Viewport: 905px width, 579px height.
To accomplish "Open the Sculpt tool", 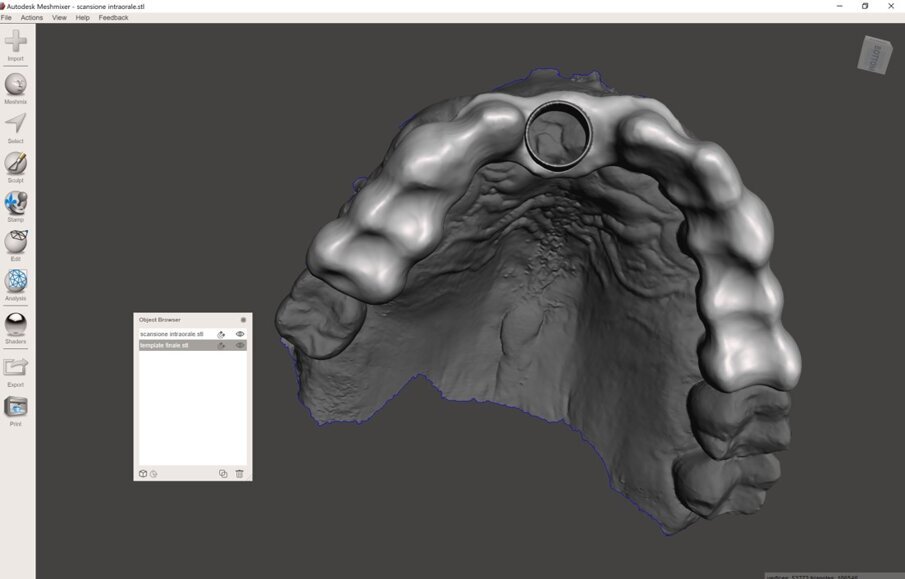I will [x=15, y=163].
